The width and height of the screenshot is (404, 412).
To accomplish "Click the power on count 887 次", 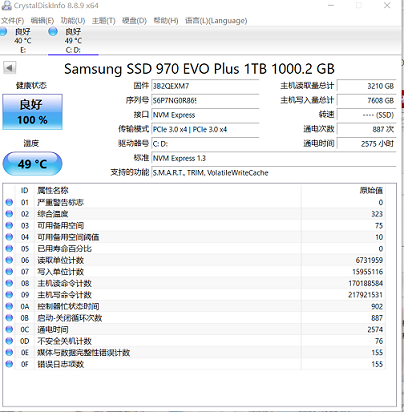I will click(366, 129).
